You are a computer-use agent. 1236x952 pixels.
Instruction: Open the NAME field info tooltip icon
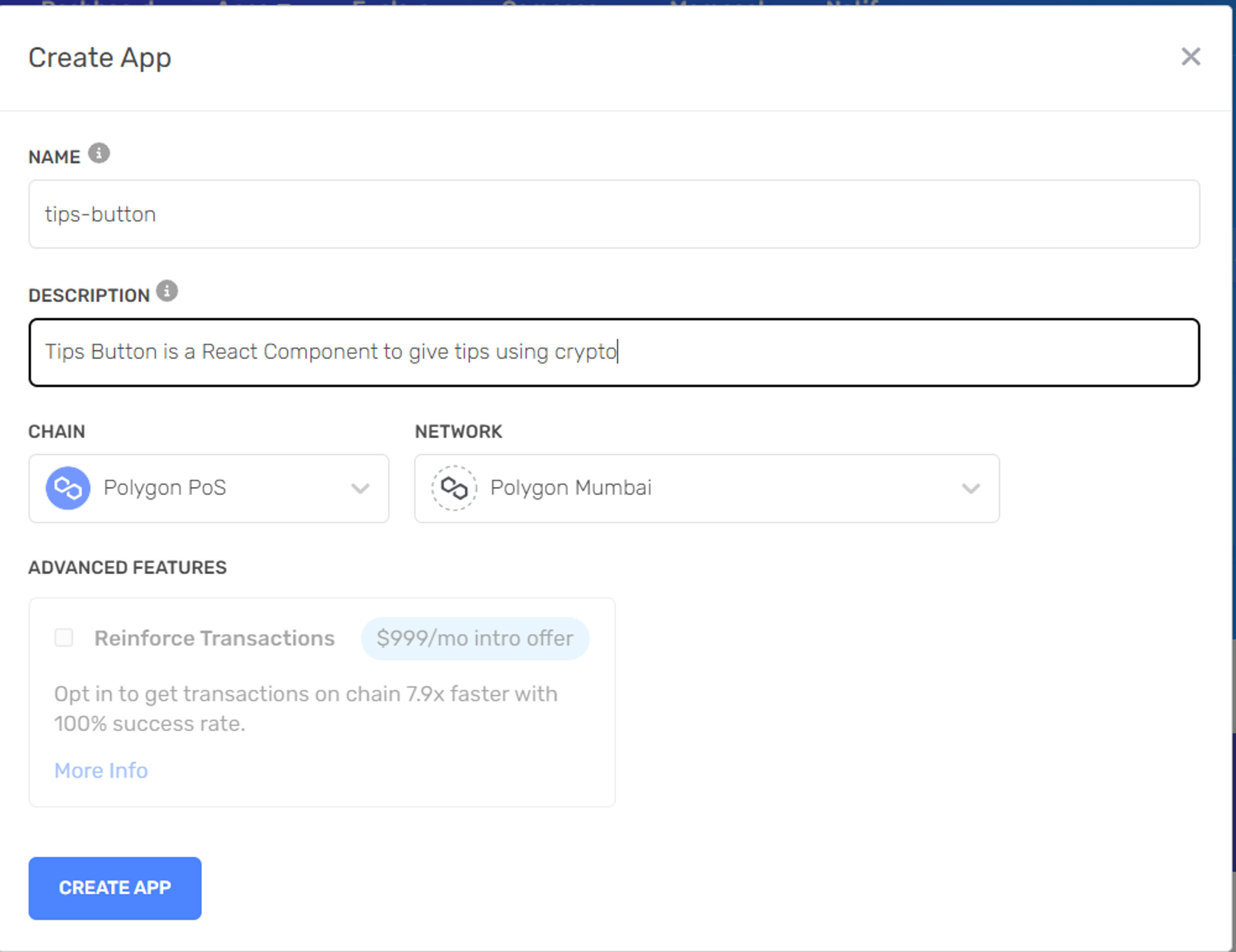click(x=99, y=153)
